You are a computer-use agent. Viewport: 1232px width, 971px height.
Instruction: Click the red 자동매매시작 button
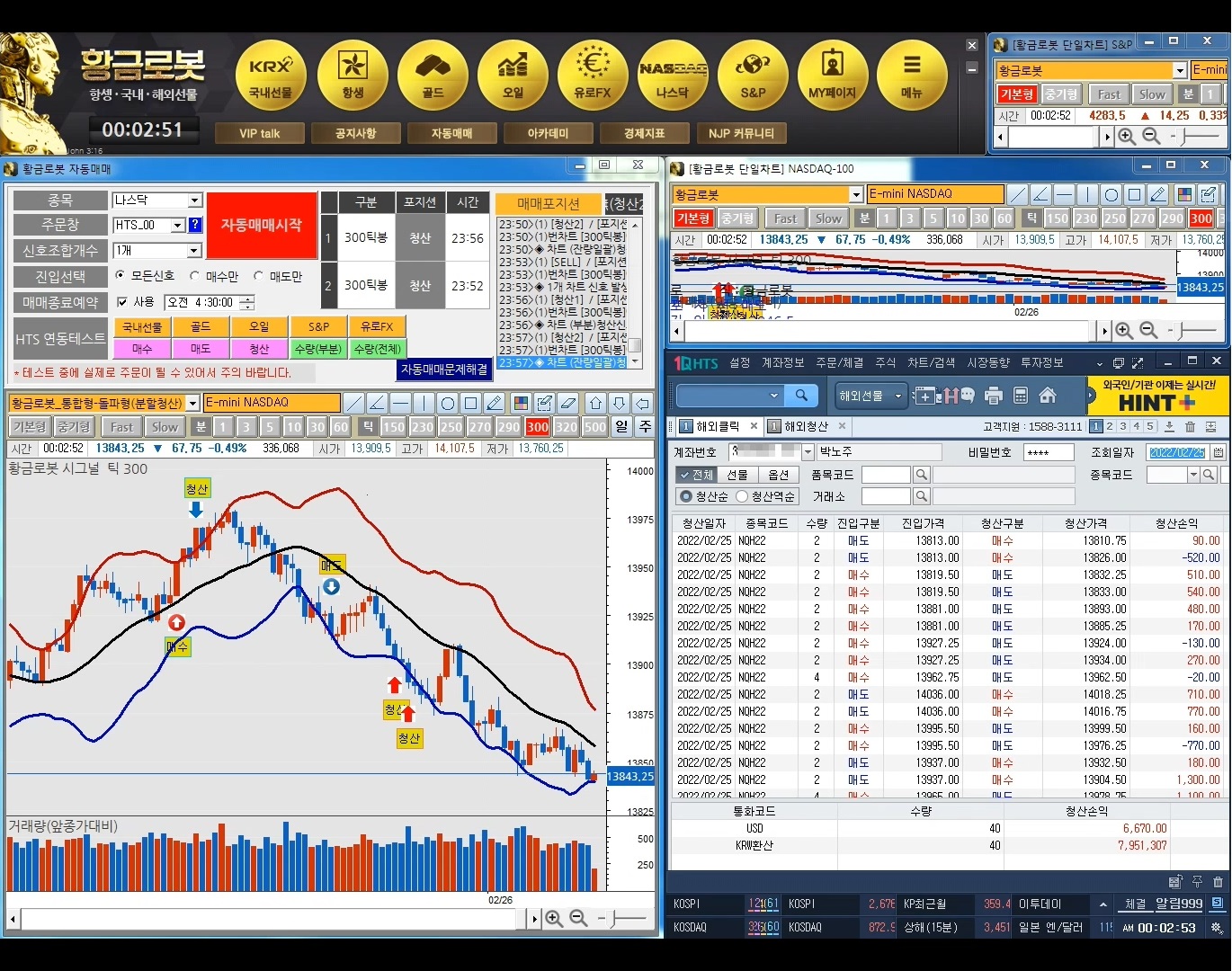[x=262, y=226]
